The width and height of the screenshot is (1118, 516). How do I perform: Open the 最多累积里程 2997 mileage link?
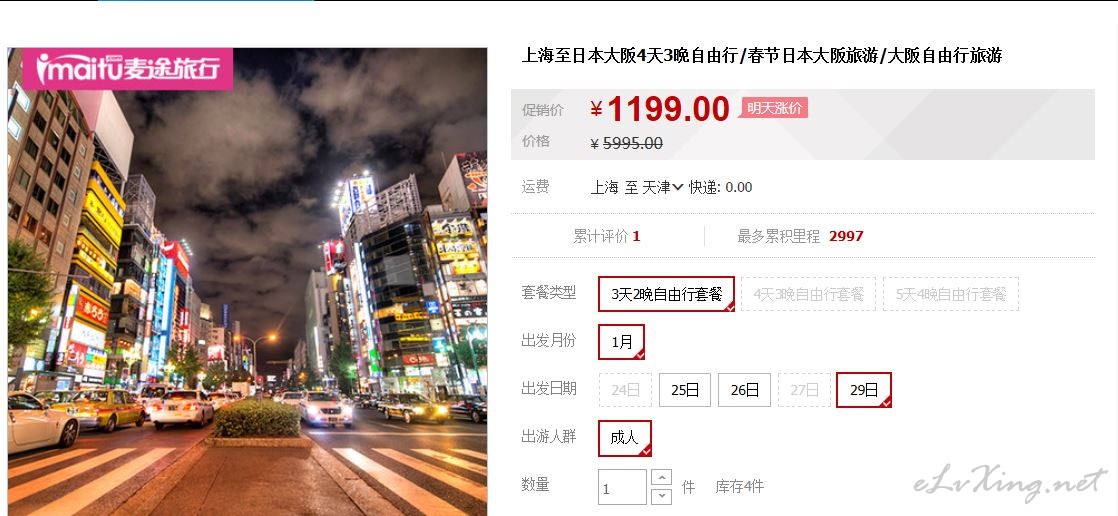(x=800, y=236)
